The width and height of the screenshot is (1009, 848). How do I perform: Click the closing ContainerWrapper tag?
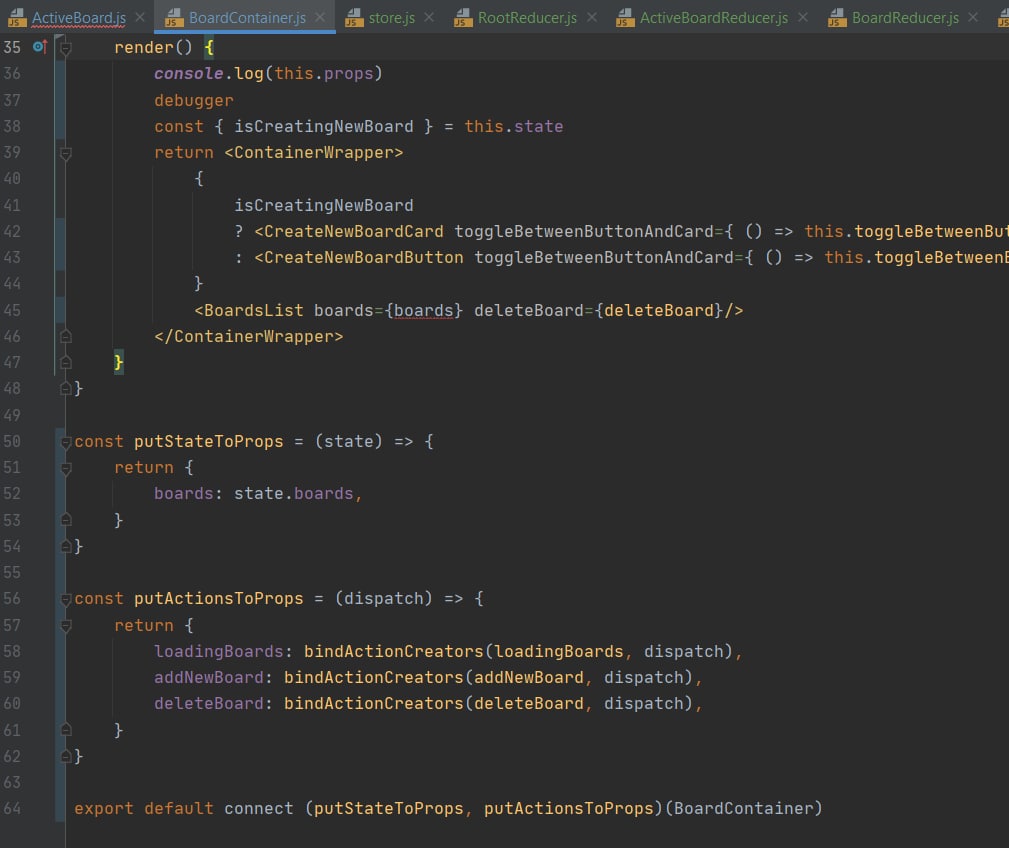pyautogui.click(x=248, y=336)
